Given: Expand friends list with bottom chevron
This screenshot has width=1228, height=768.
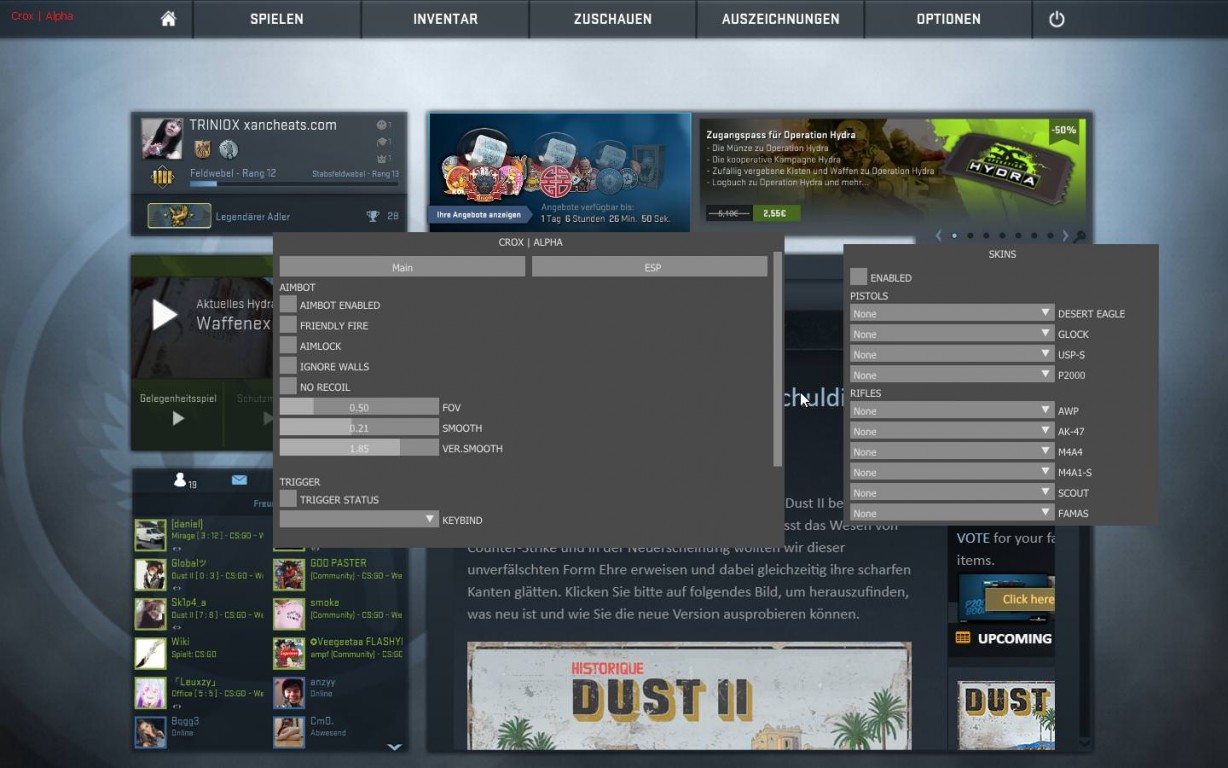Looking at the screenshot, I should [x=394, y=745].
